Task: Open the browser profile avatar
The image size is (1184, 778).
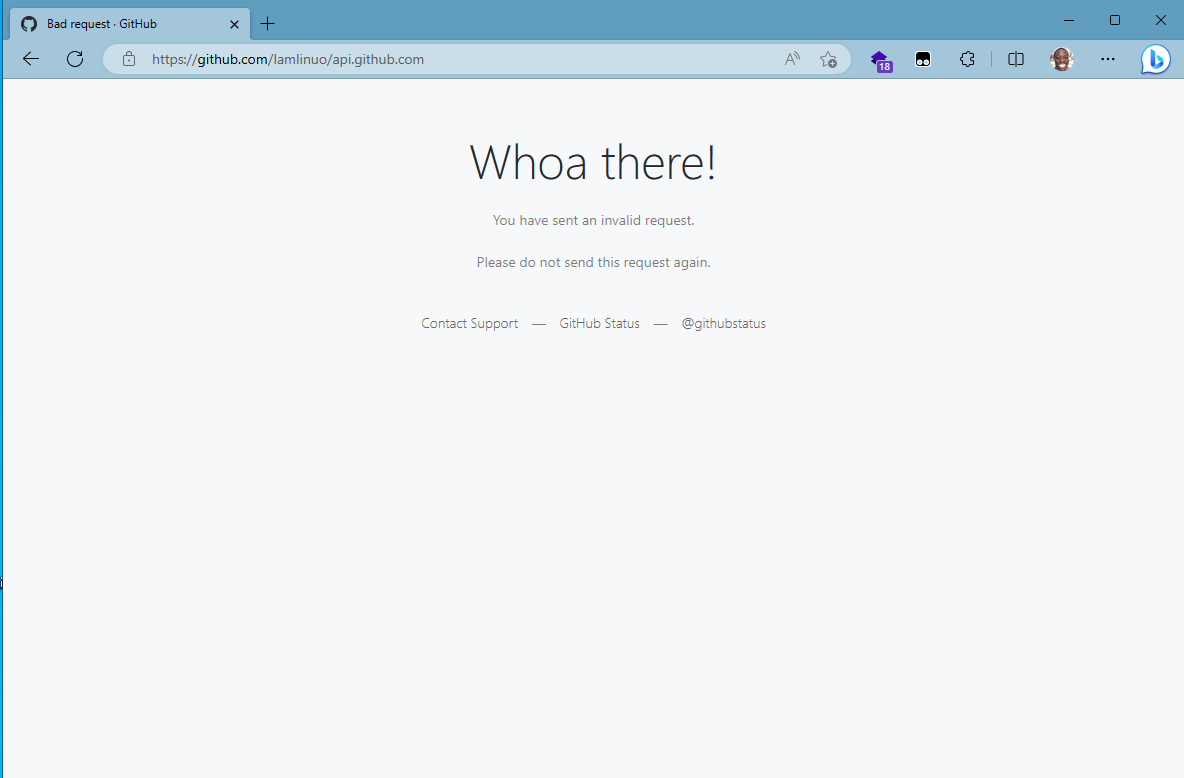Action: [x=1061, y=59]
